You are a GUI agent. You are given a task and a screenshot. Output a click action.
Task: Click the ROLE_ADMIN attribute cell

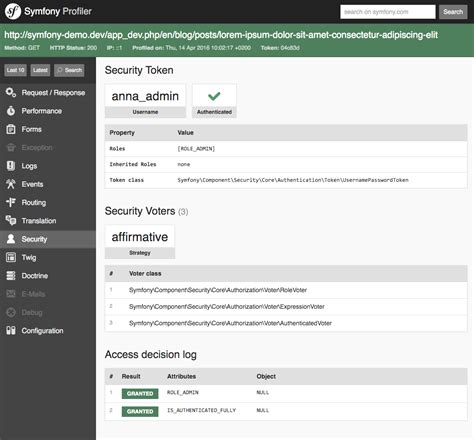coord(183,393)
